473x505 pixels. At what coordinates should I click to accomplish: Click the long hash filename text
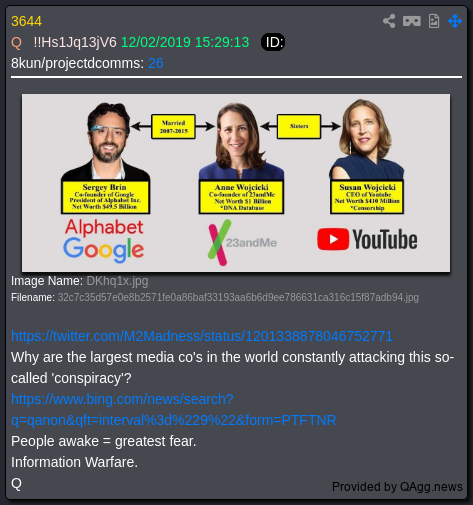[238, 297]
